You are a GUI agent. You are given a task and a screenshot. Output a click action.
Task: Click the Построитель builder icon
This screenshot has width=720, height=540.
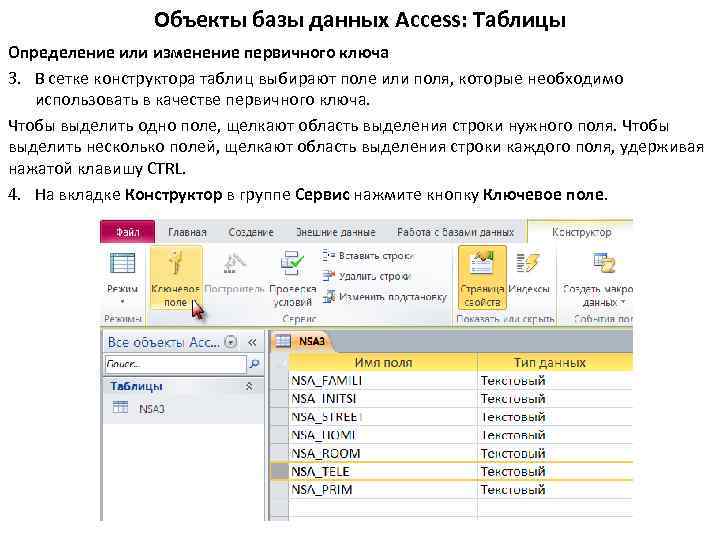pos(235,264)
